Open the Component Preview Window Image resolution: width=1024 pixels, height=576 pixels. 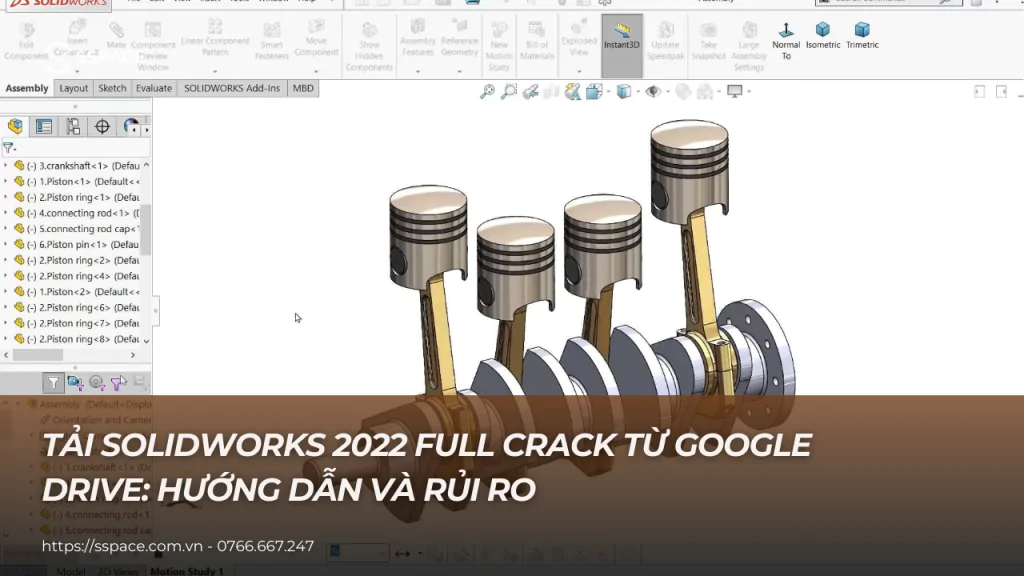tap(153, 46)
